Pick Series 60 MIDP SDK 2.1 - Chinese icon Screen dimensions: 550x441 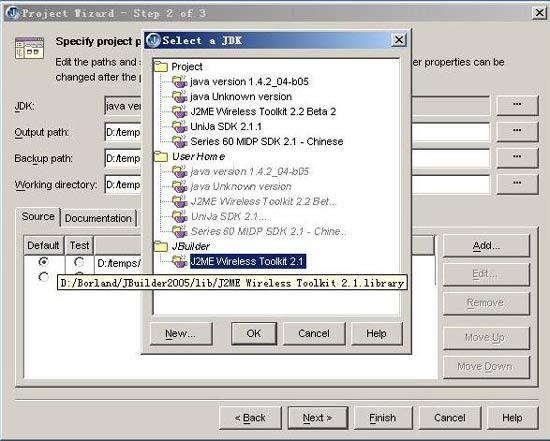pos(179,141)
